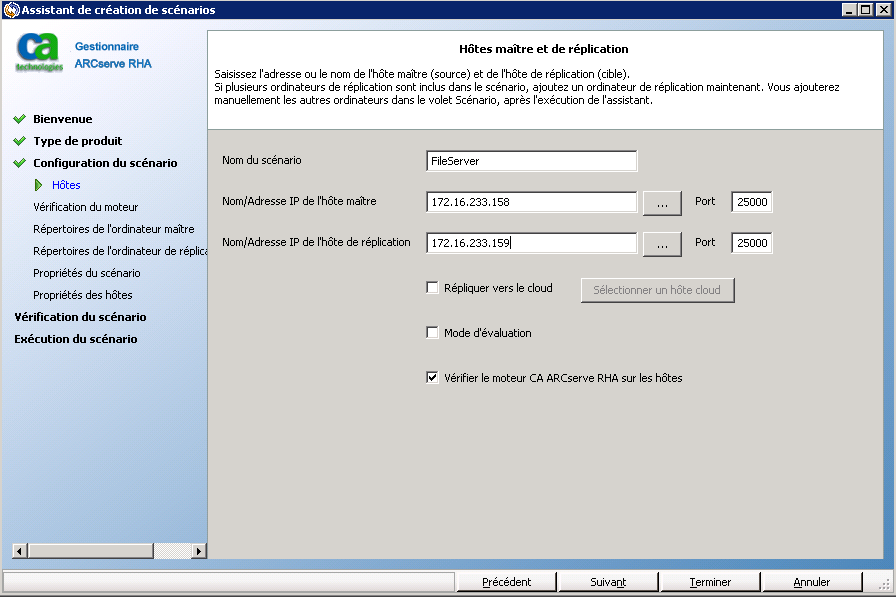The image size is (896, 597).
Task: Click the green arrow icon next to Hôtes
Action: (x=40, y=185)
